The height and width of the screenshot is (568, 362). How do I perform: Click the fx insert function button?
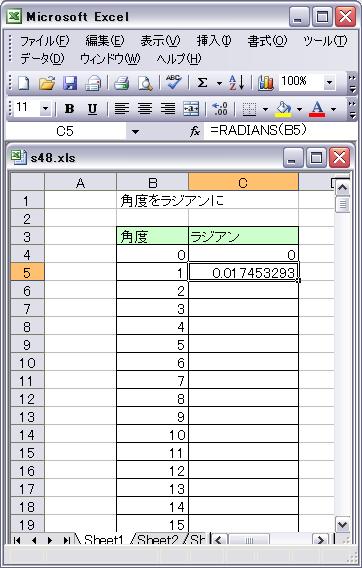pos(195,131)
